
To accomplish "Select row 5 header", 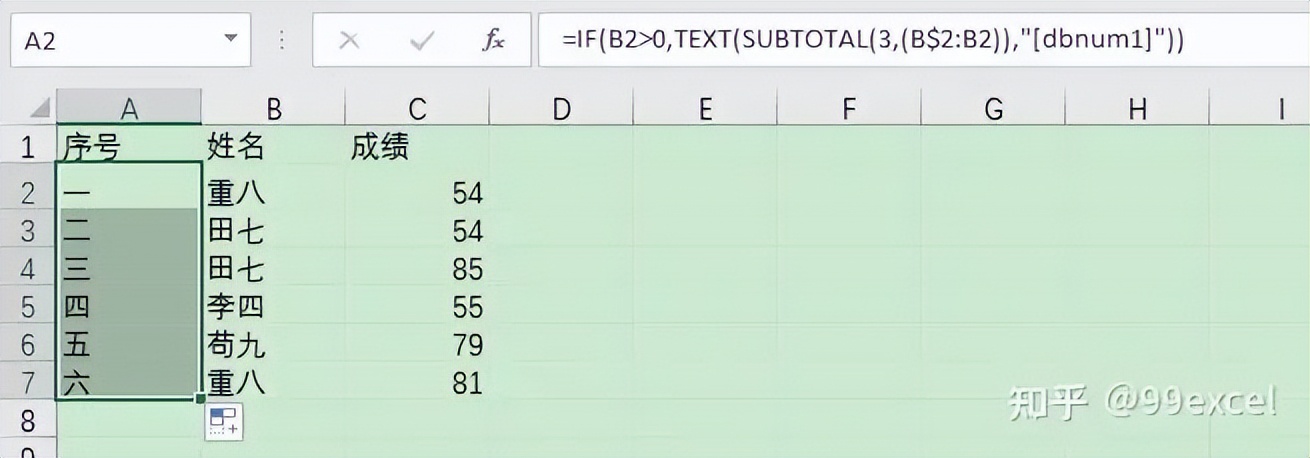I will point(27,307).
